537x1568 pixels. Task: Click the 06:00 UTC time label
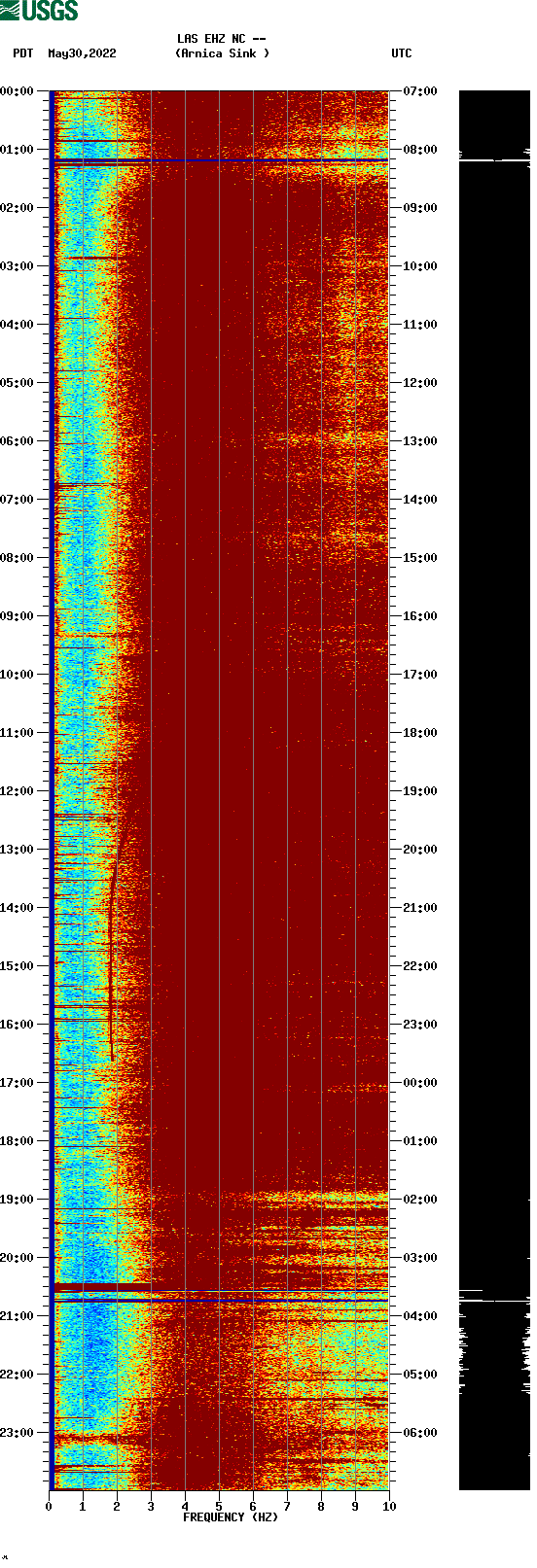(x=420, y=1433)
